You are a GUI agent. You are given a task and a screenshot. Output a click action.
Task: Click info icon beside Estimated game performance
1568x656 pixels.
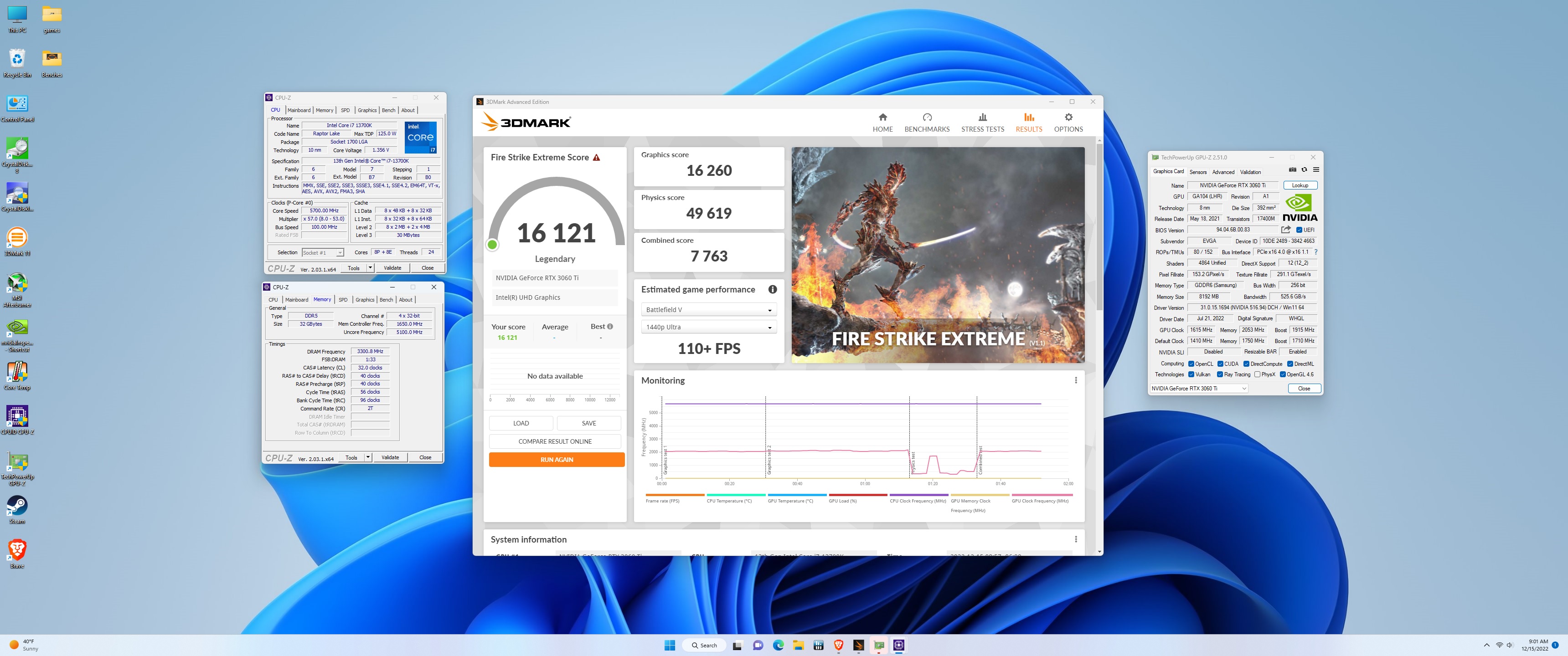pyautogui.click(x=772, y=290)
